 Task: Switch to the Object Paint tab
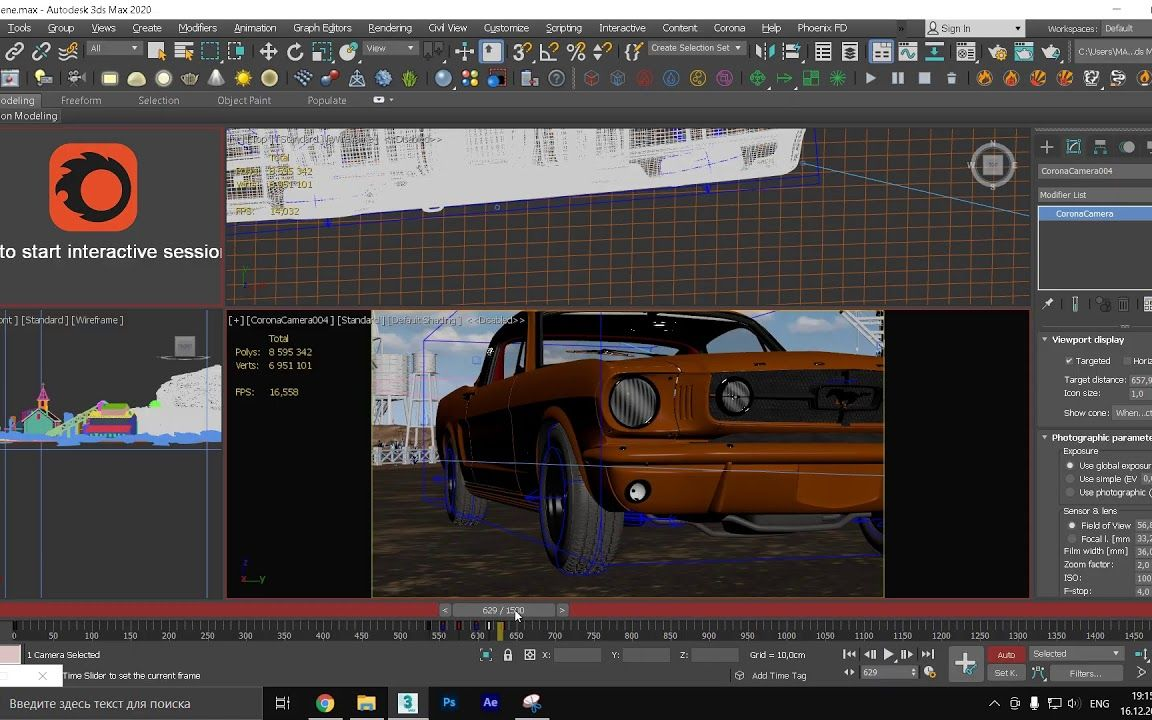click(x=244, y=100)
